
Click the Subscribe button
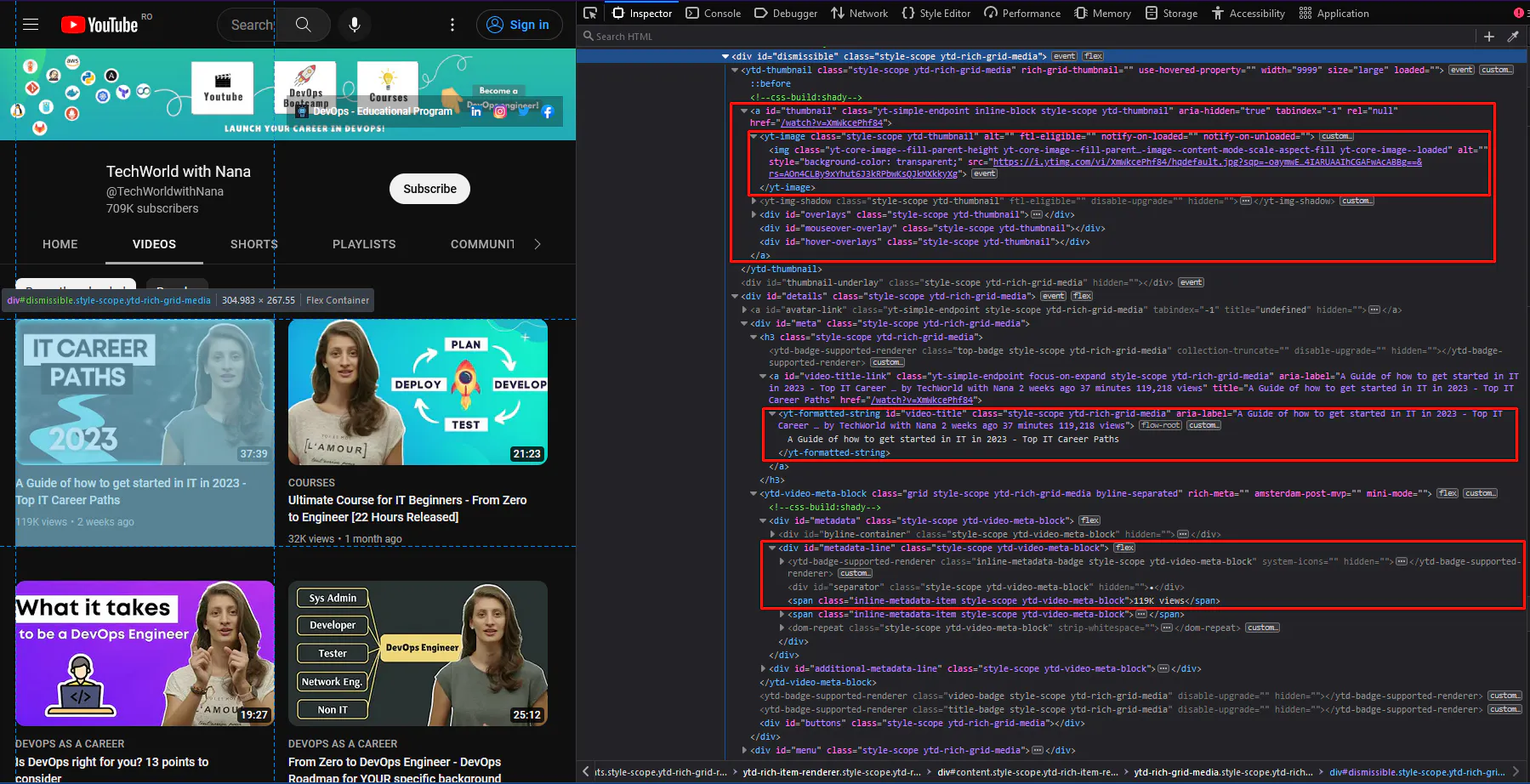tap(429, 189)
